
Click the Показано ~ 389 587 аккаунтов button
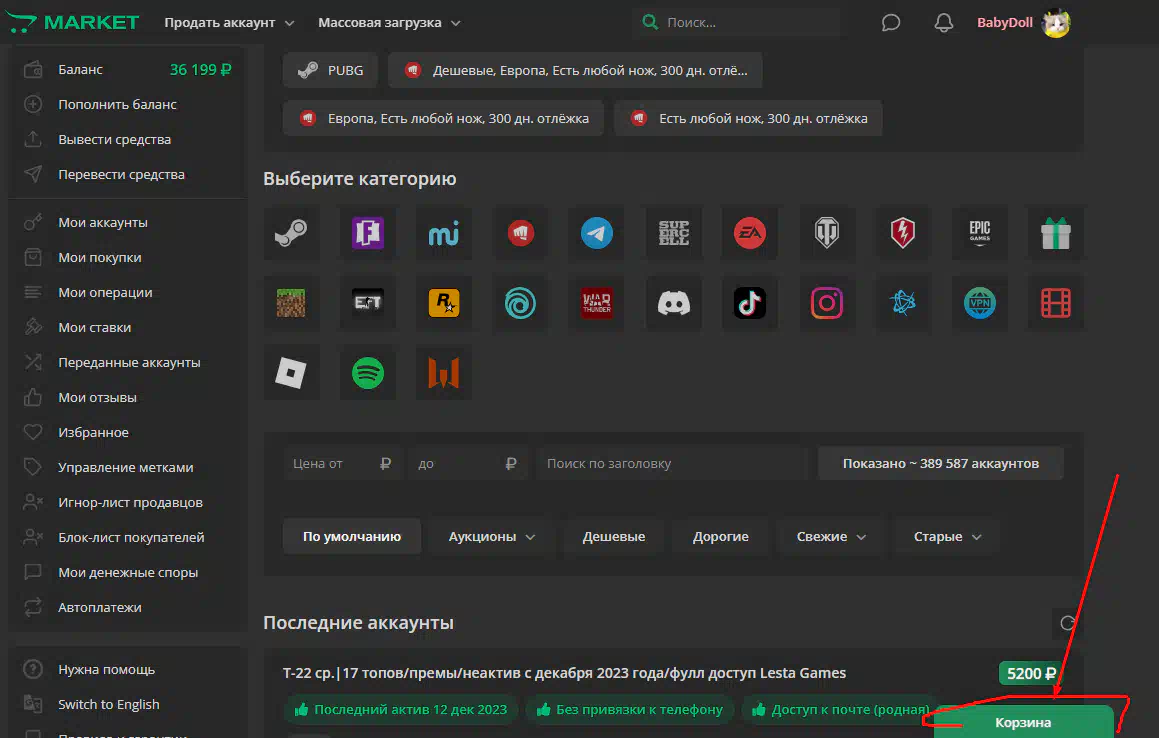tap(940, 464)
